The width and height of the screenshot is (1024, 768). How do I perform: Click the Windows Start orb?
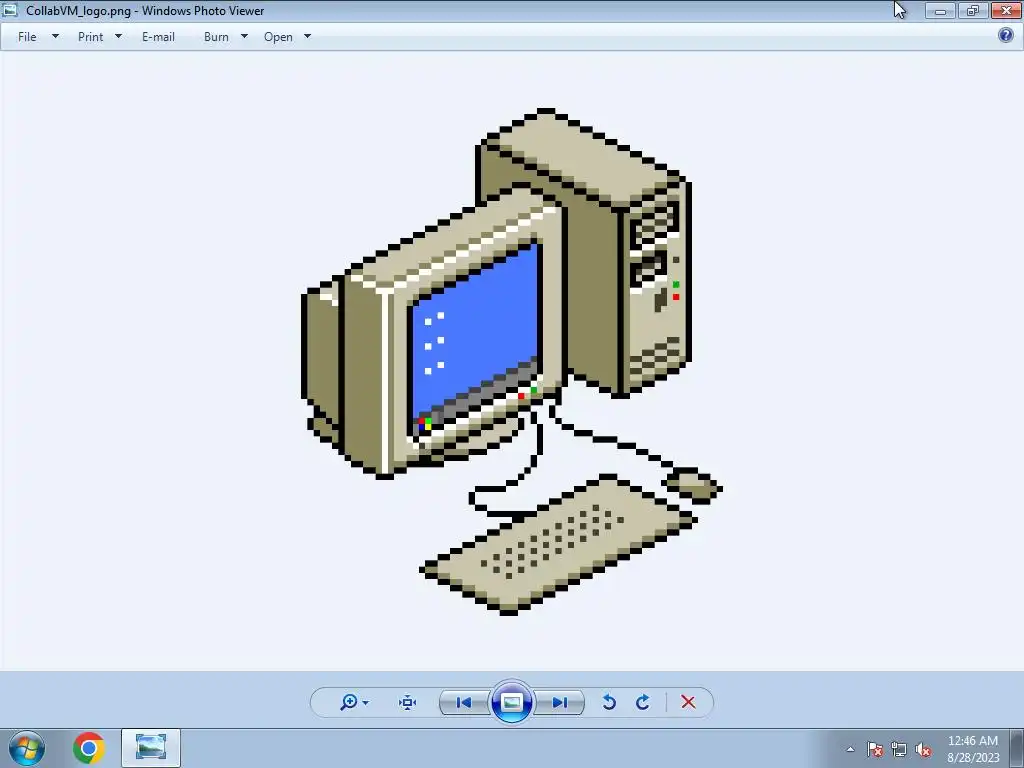coord(27,748)
